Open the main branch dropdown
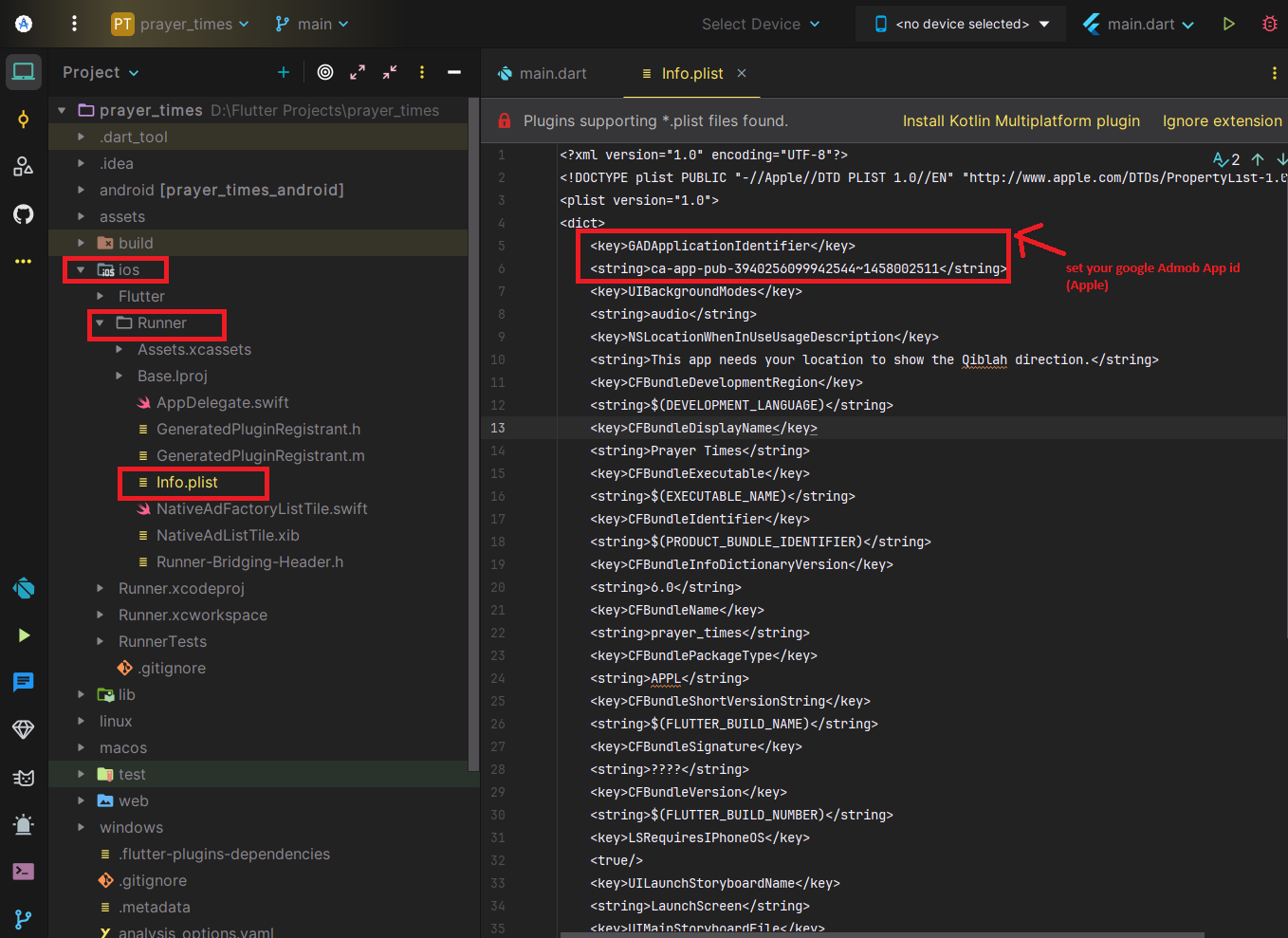The image size is (1288, 938). pos(312,24)
